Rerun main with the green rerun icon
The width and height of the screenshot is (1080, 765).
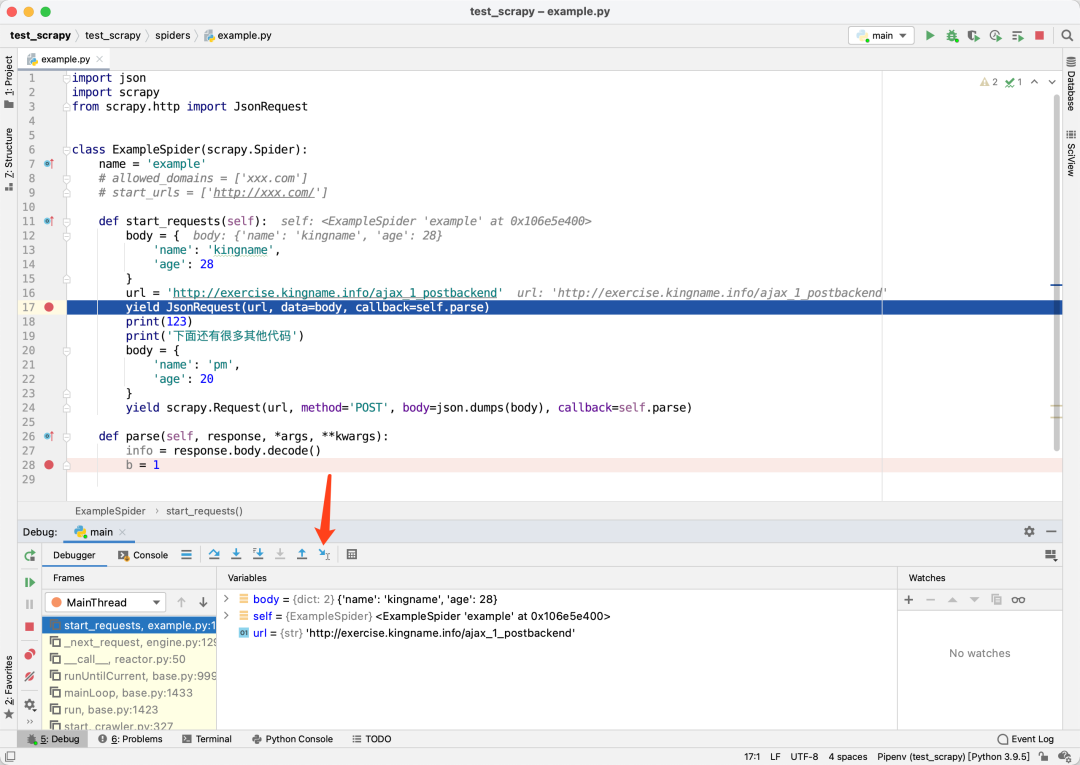tap(30, 555)
